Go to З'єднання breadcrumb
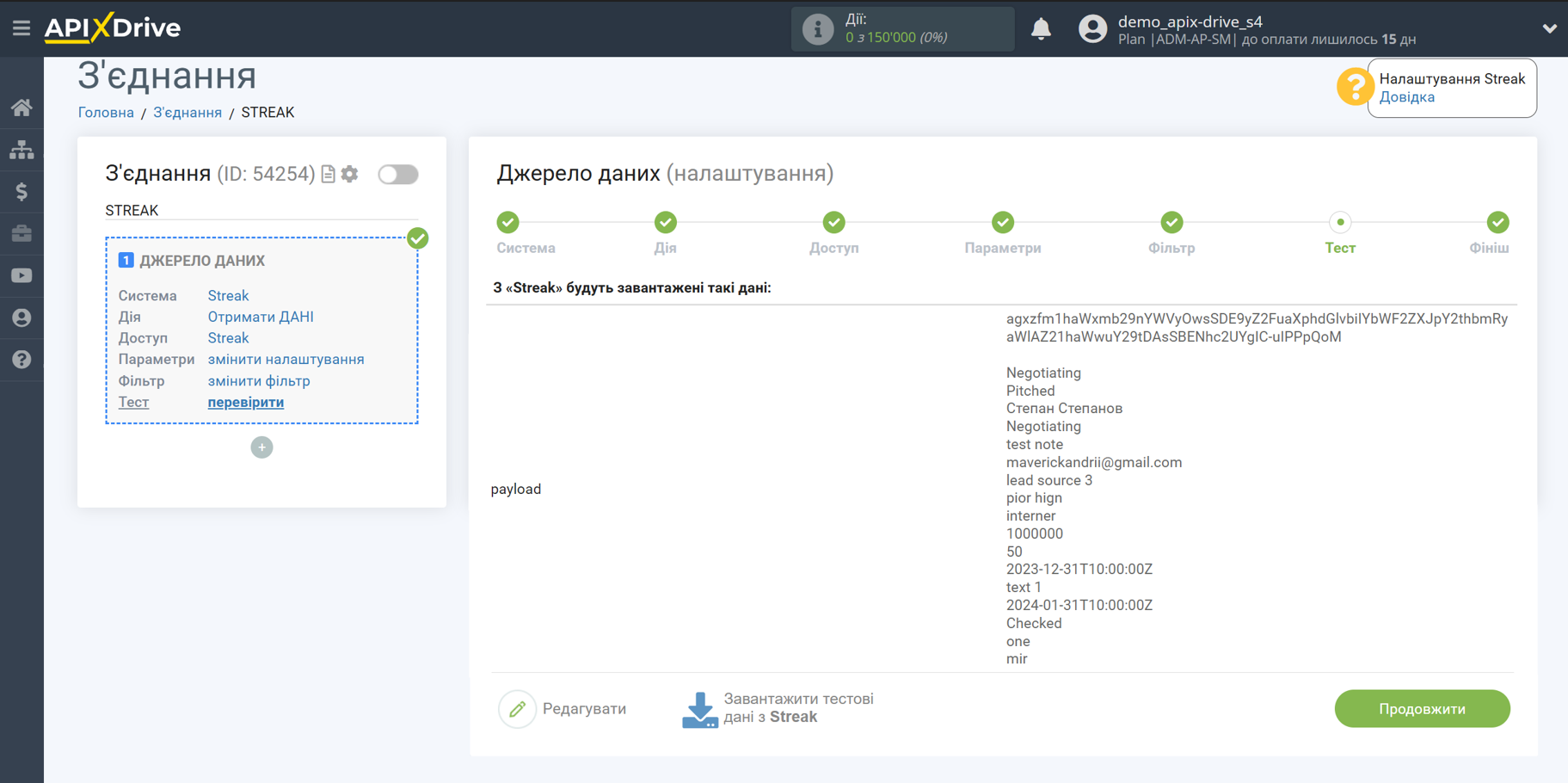Viewport: 1568px width, 783px height. pyautogui.click(x=188, y=113)
